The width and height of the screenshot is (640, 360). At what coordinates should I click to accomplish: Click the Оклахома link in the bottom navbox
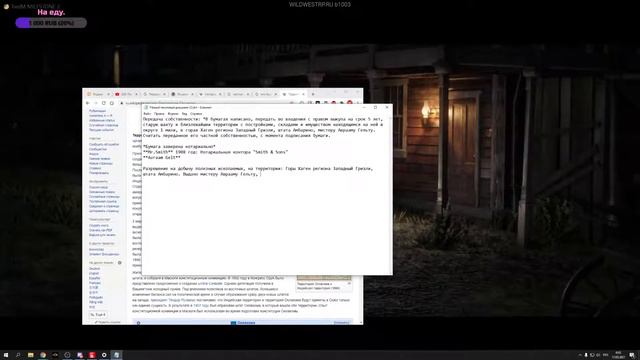[x=246, y=322]
